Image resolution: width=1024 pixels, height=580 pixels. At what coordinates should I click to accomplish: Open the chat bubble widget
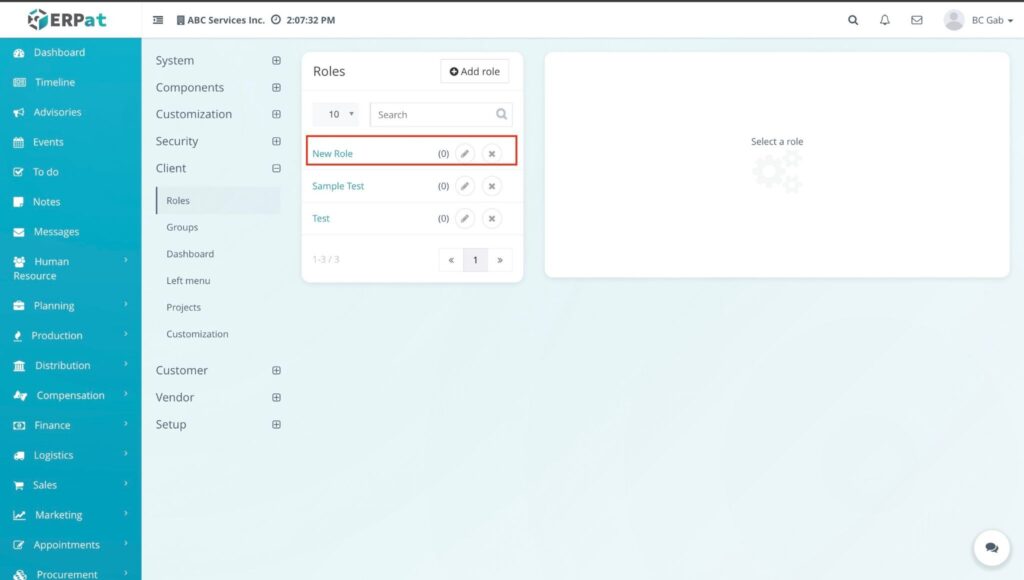tap(991, 548)
